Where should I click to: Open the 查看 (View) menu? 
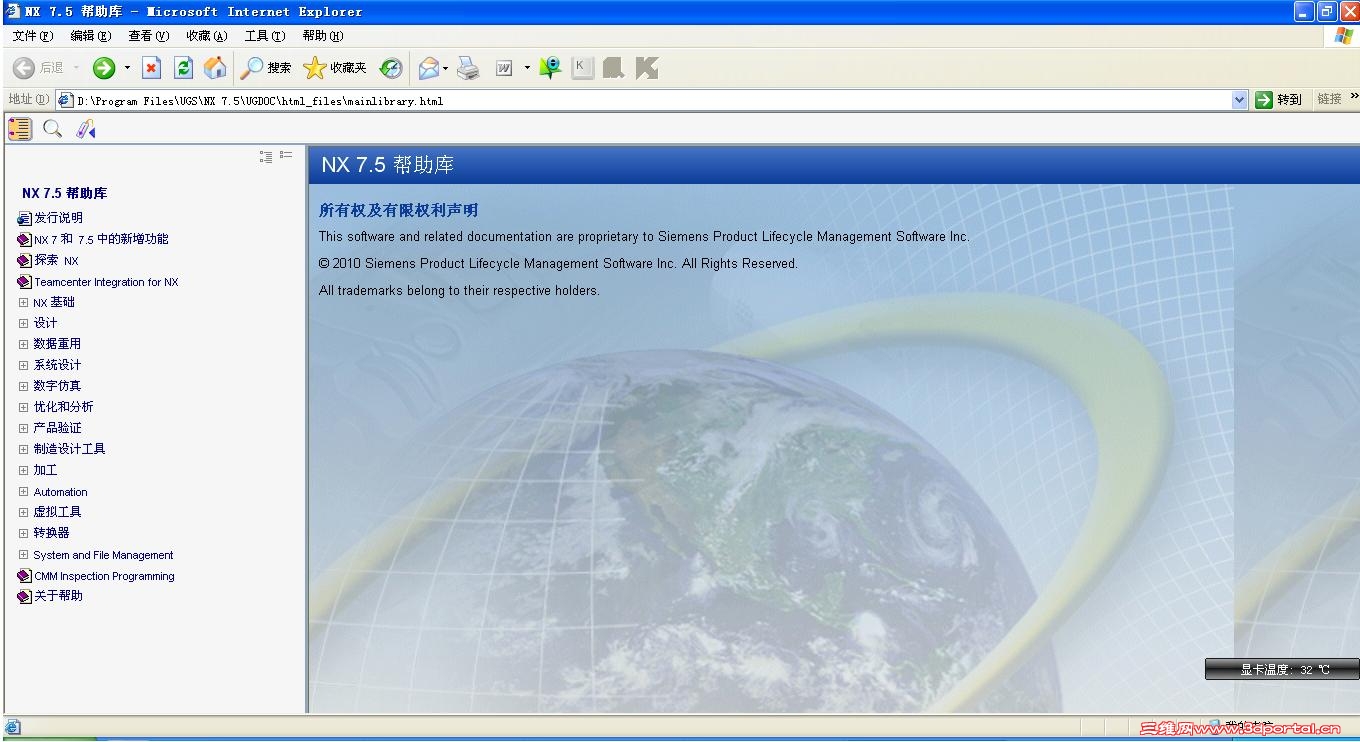pos(148,36)
